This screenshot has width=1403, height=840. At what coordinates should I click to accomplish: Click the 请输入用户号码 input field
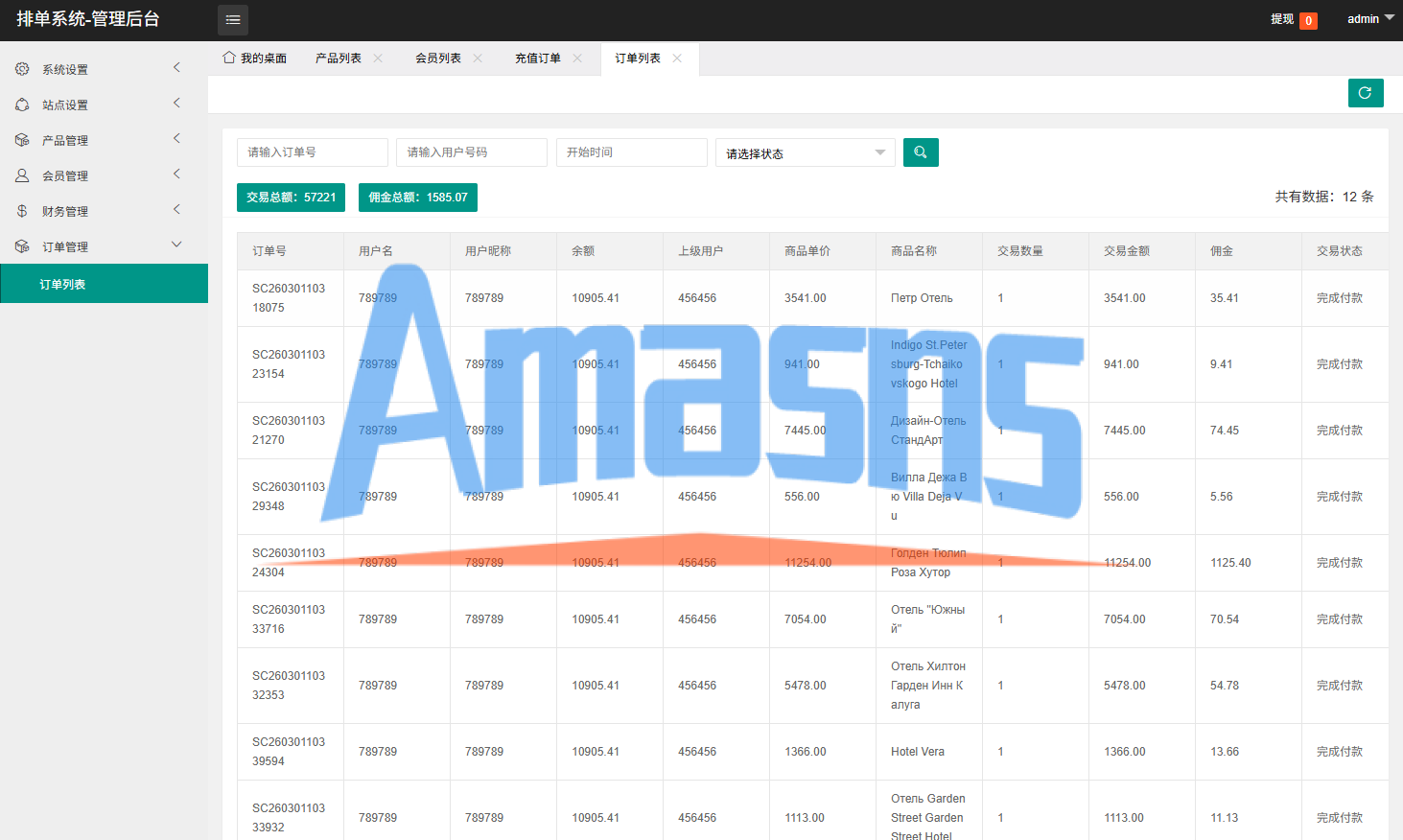click(x=472, y=152)
